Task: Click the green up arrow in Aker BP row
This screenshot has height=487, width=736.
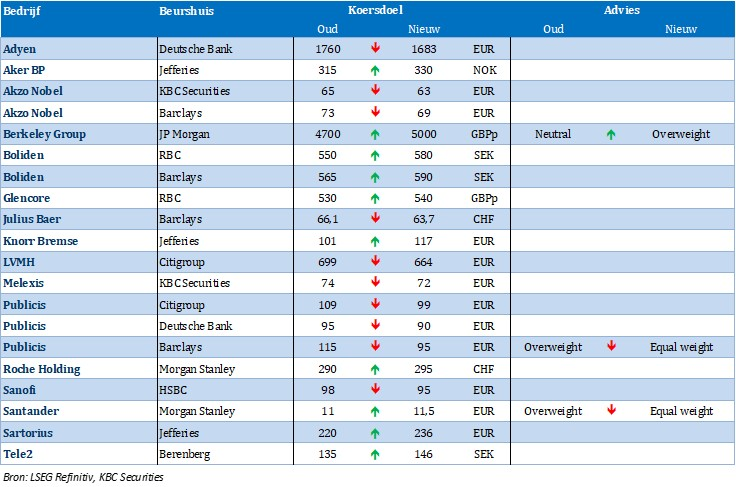Action: [375, 70]
